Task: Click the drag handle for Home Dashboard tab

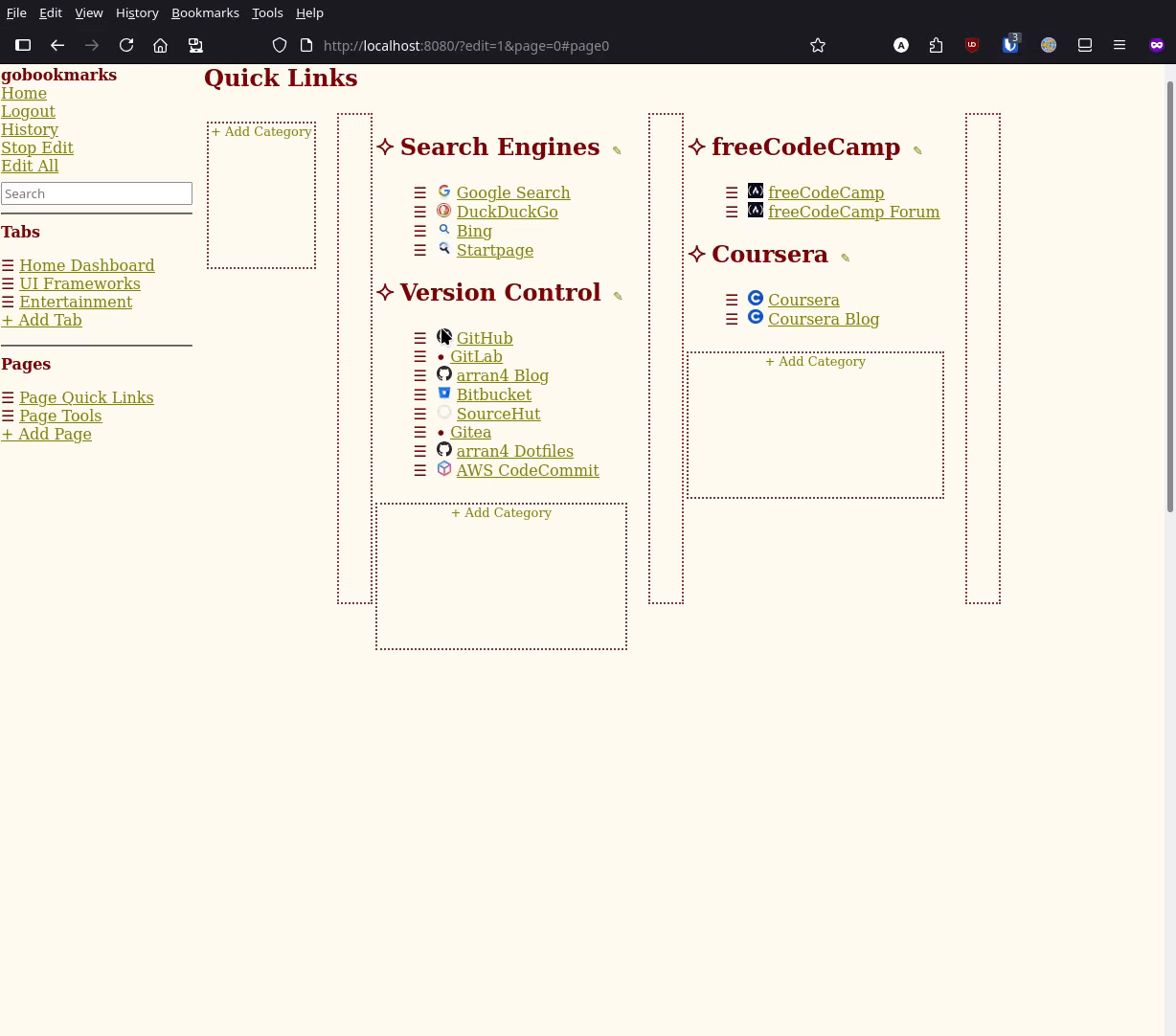Action: coord(8,265)
